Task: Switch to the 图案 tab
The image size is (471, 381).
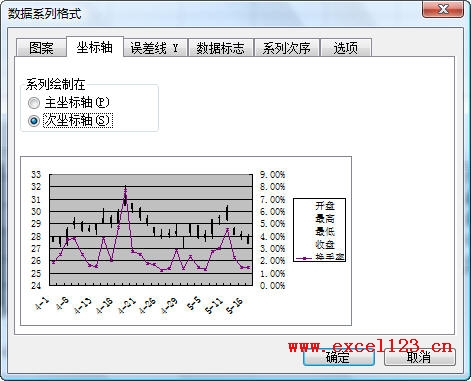Action: (x=41, y=48)
